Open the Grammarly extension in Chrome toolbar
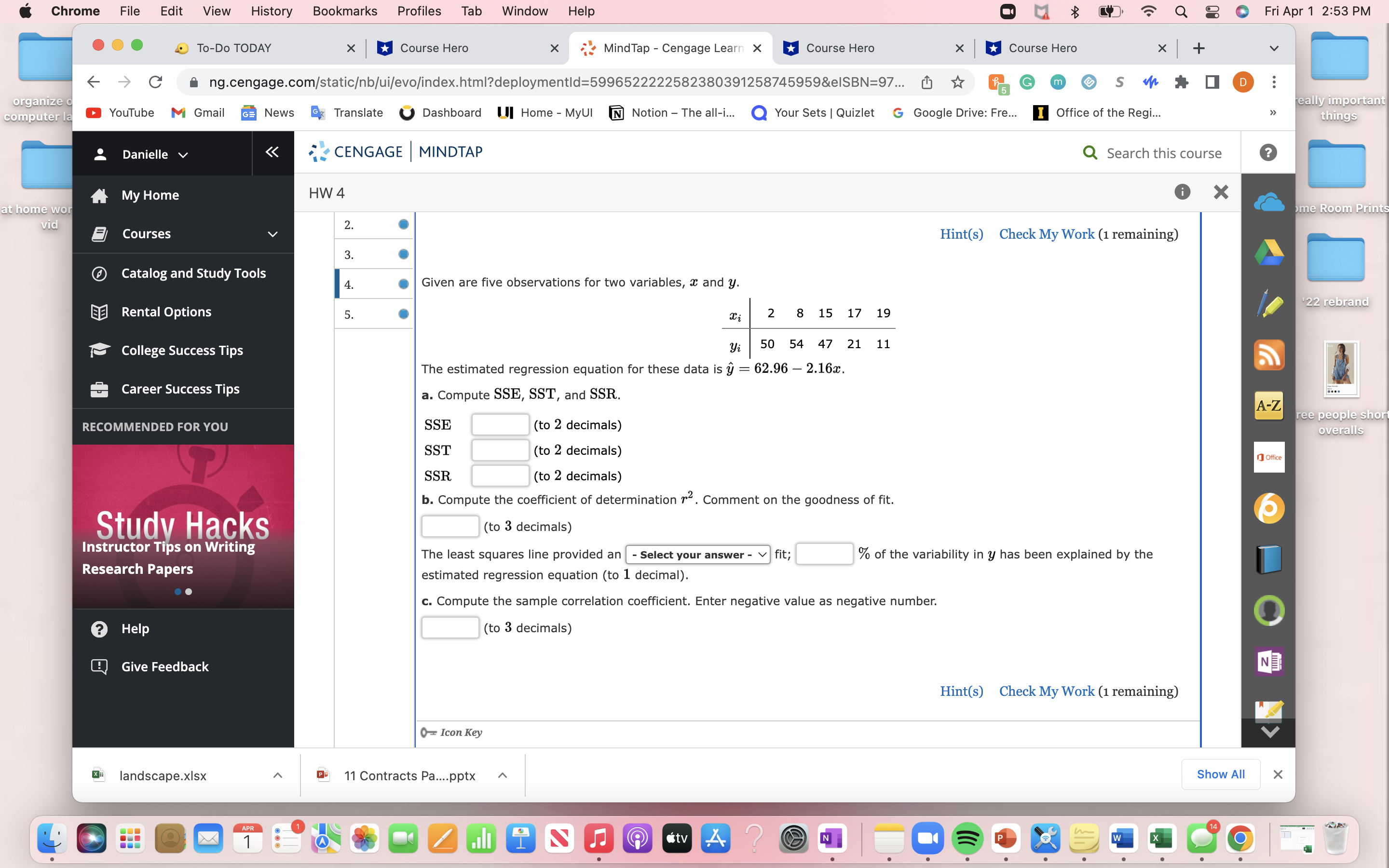The width and height of the screenshot is (1389, 868). (1027, 82)
